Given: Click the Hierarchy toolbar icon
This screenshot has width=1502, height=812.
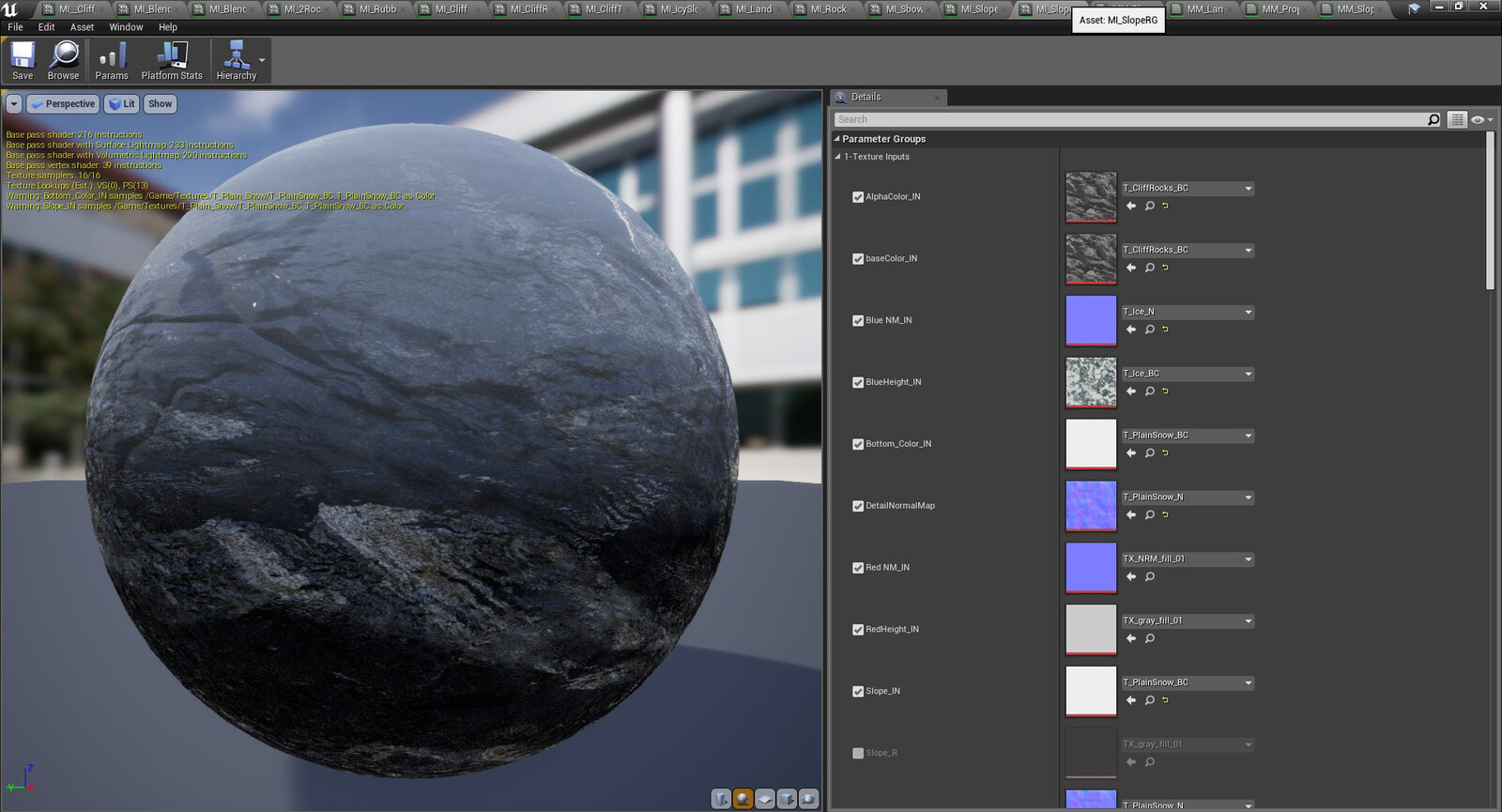Looking at the screenshot, I should click(236, 61).
